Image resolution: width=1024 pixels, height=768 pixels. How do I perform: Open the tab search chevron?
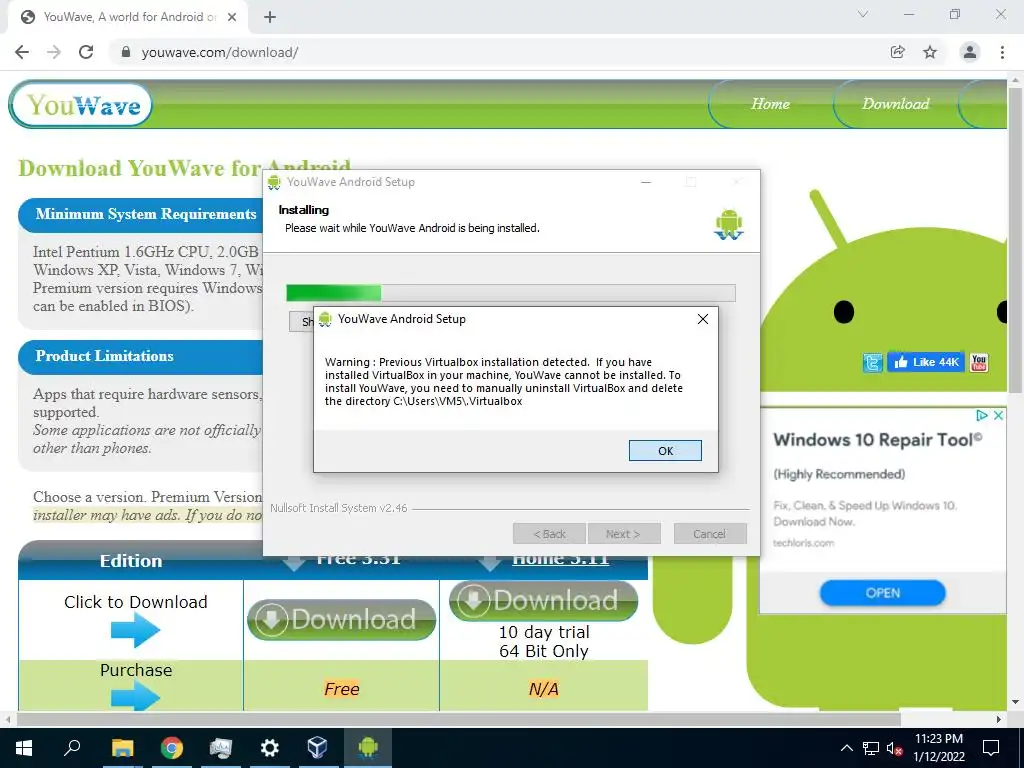863,14
